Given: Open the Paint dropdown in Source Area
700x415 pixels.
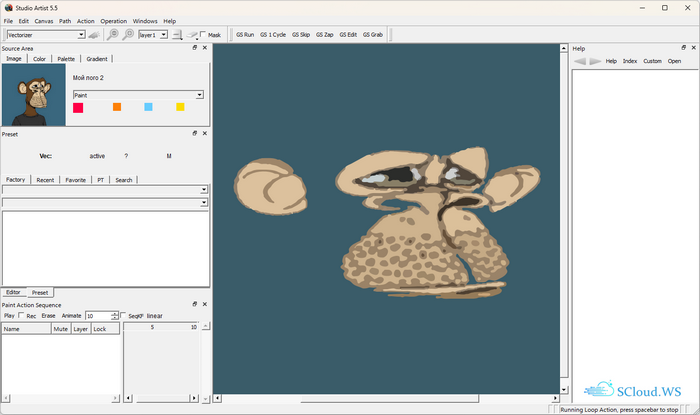Looking at the screenshot, I should tap(200, 95).
